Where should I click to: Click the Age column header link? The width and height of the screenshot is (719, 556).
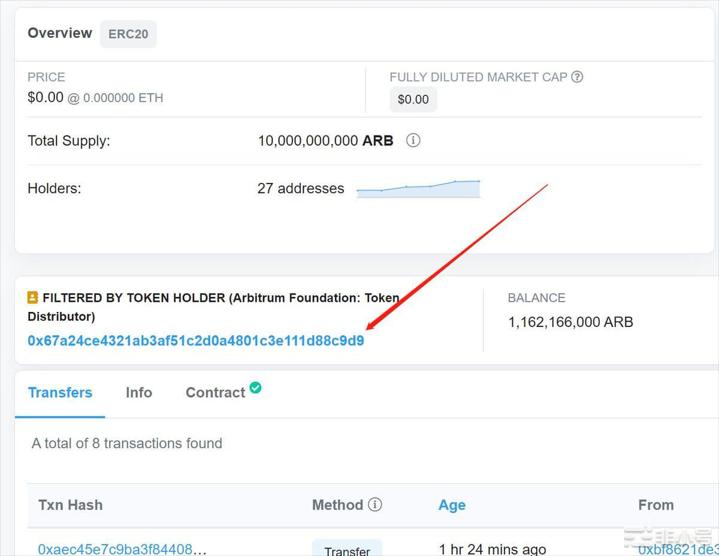coord(452,505)
